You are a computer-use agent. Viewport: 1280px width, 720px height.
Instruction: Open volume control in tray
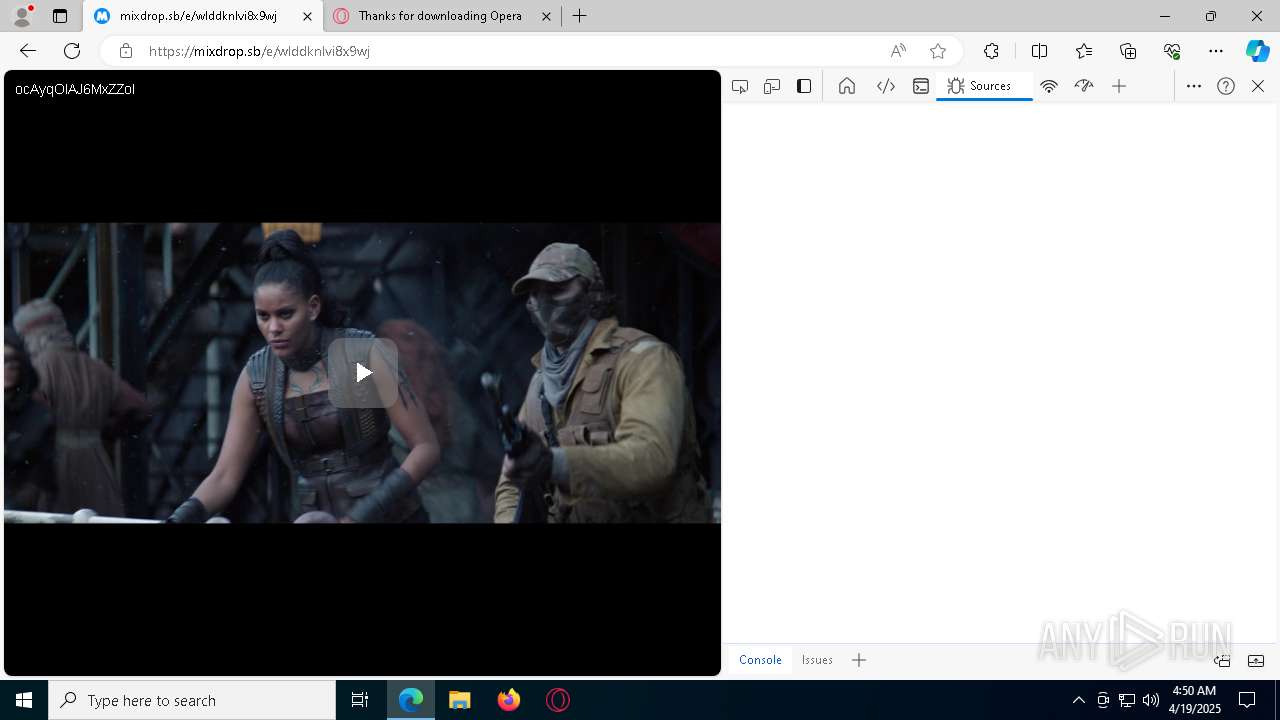point(1151,700)
